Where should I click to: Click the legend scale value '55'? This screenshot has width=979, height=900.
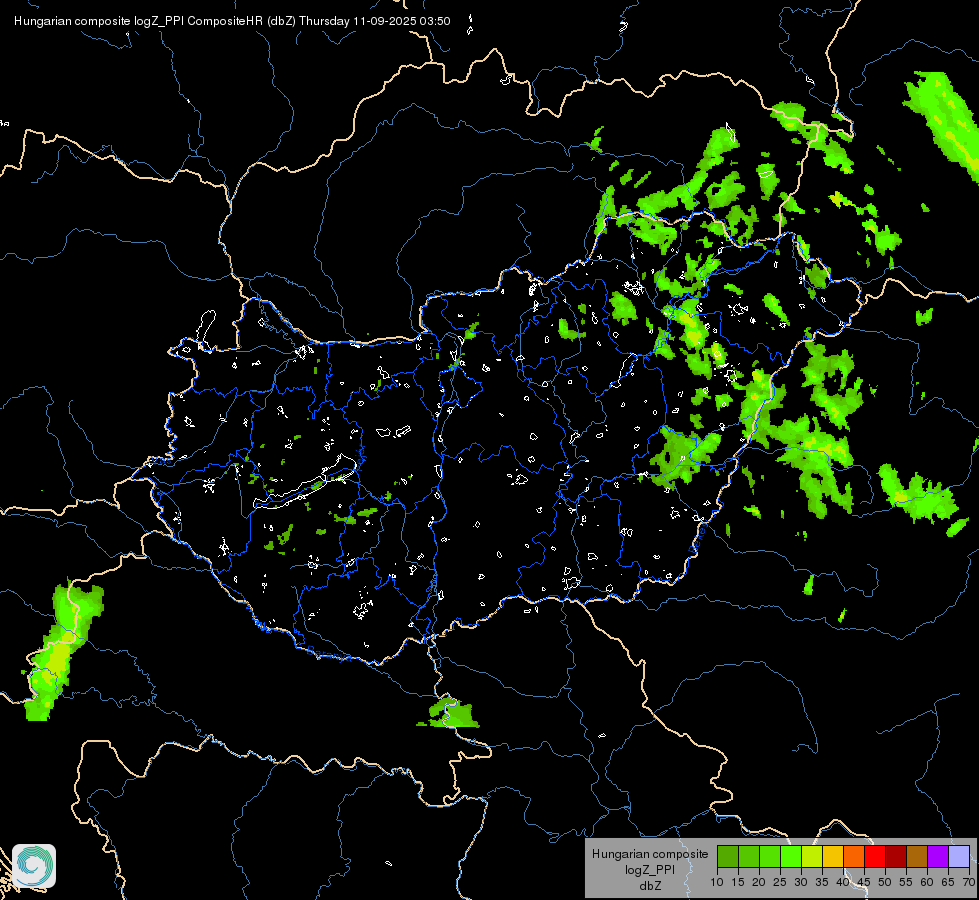906,882
